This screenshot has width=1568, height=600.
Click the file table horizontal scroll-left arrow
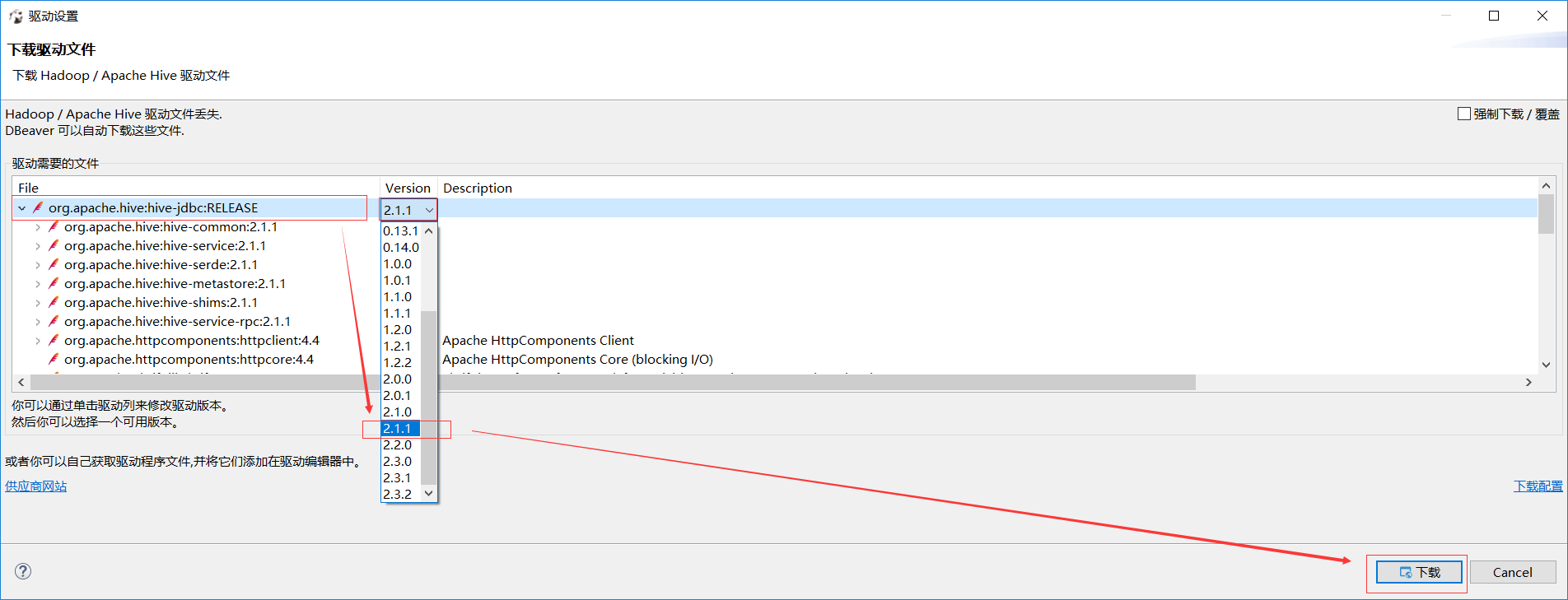pyautogui.click(x=21, y=383)
